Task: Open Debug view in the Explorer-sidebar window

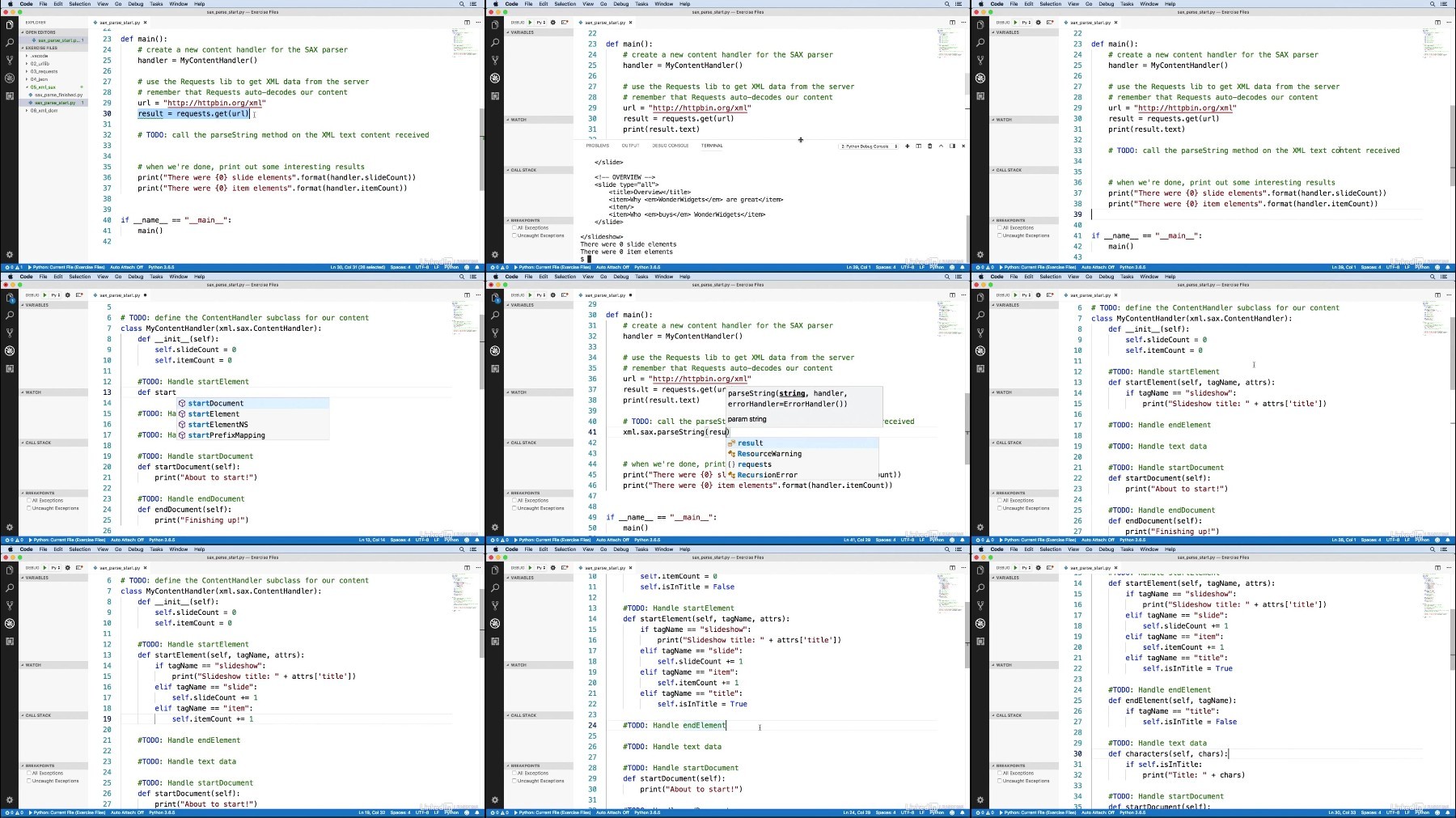Action: click(10, 78)
